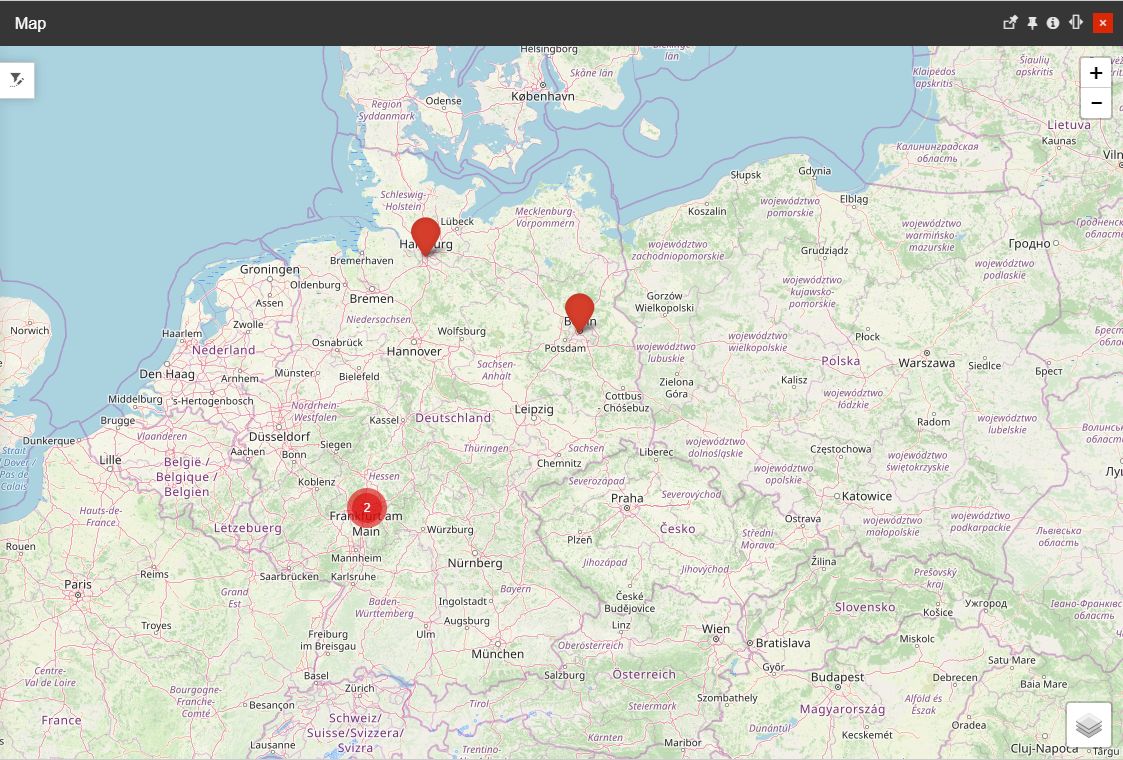Zoom in using the plus button
Screen dimensions: 1123x760
click(1095, 72)
